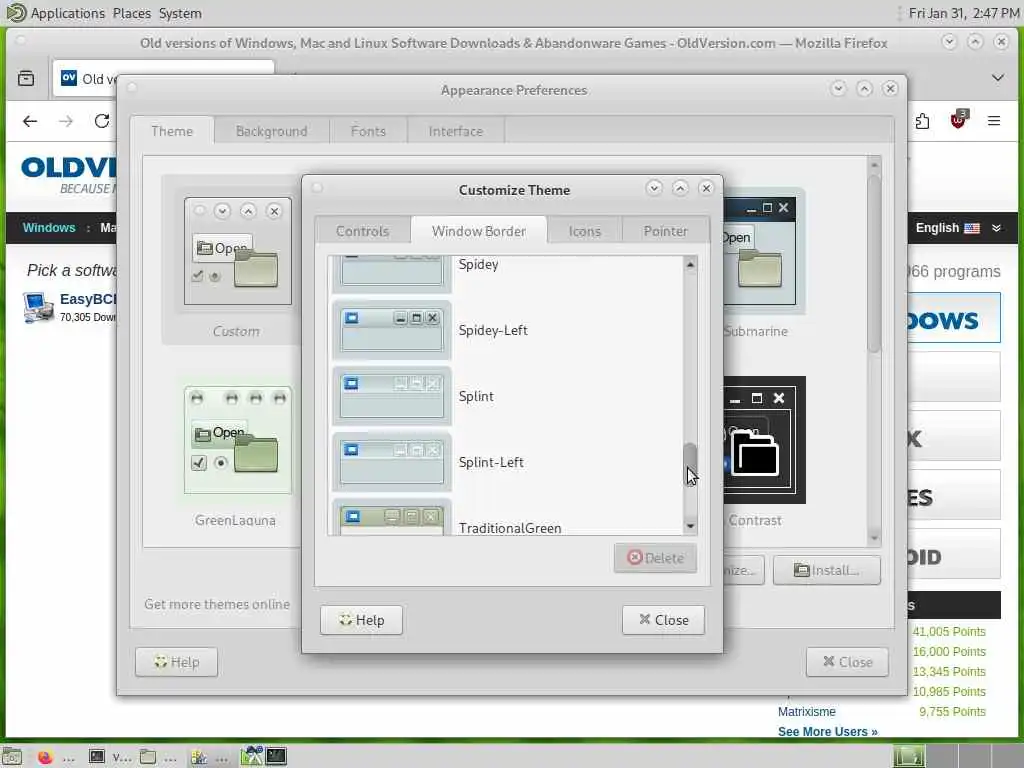Click Help in Appearance Preferences window
Screen dimensions: 1024x768
tap(176, 662)
